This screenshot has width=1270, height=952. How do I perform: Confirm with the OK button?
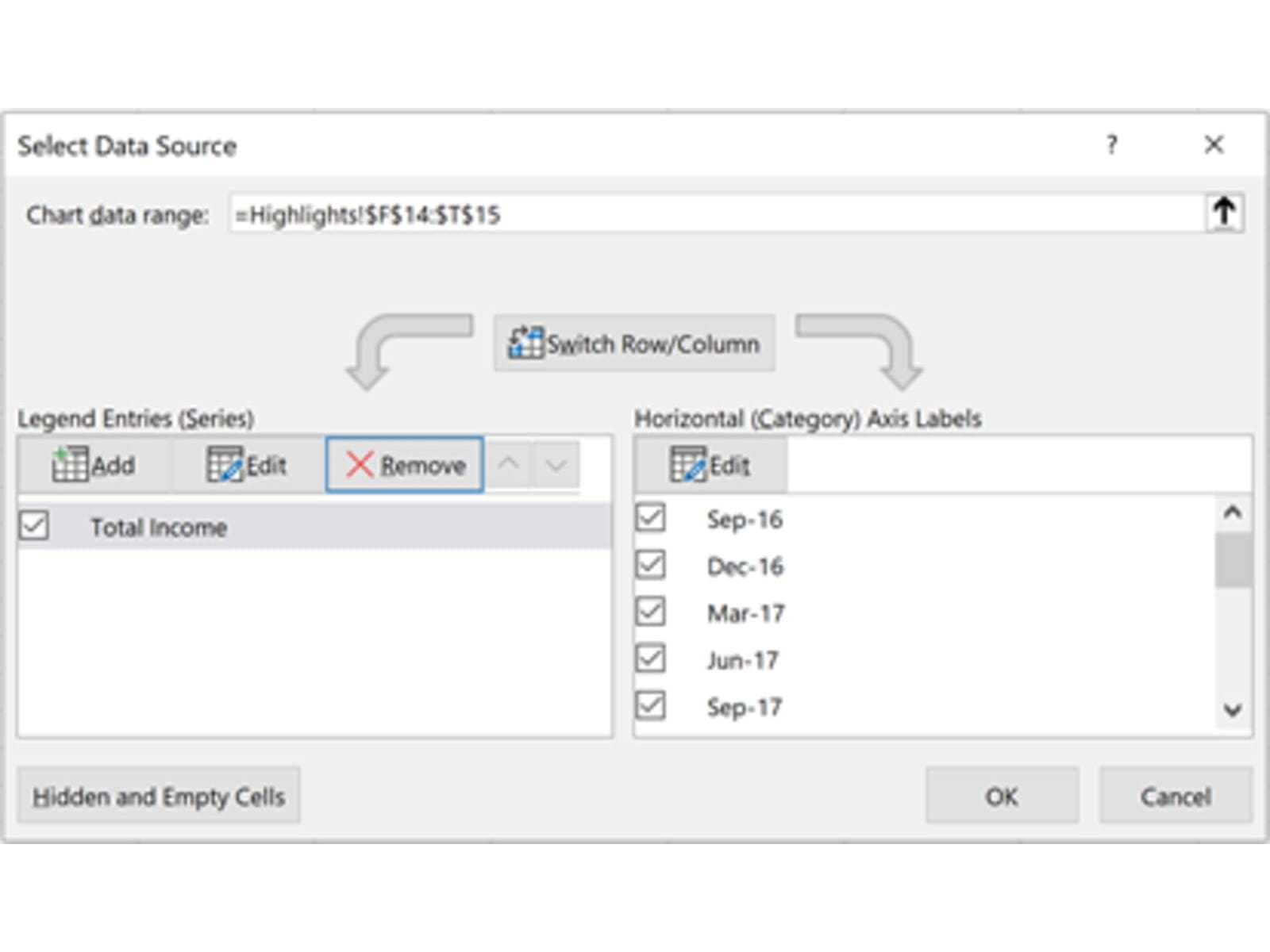point(1001,796)
